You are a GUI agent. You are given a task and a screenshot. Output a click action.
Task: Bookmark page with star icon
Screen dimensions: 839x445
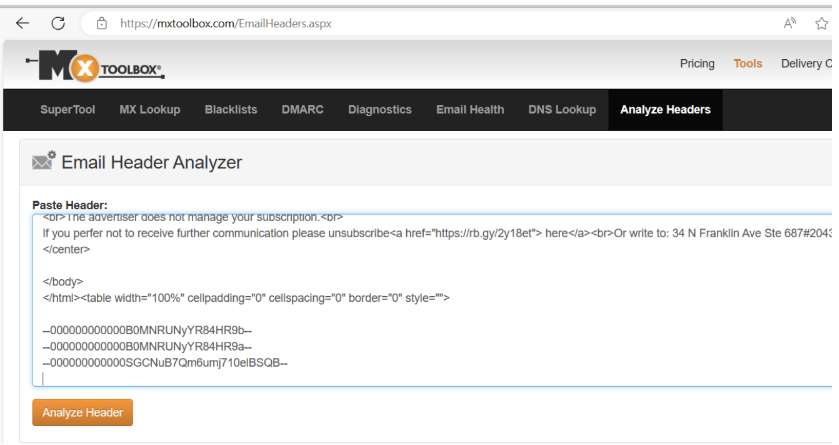pos(821,24)
